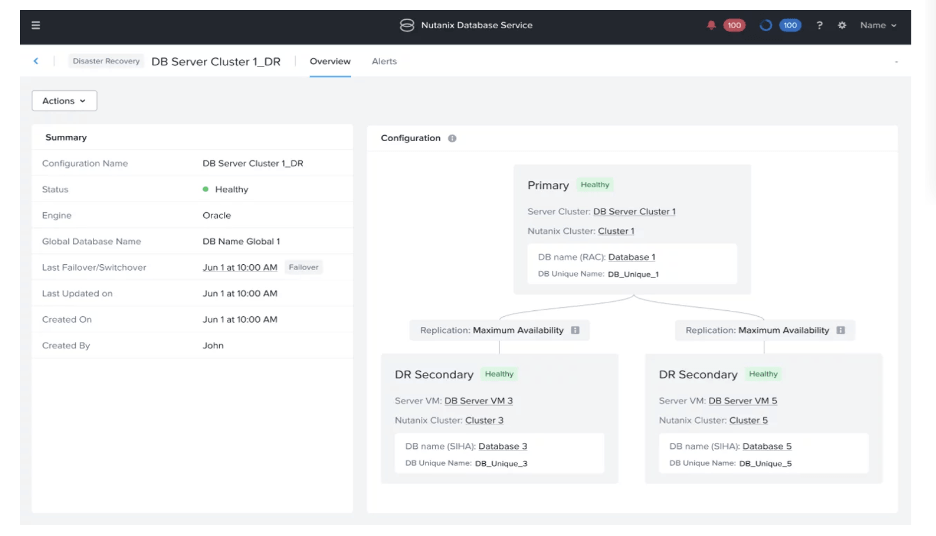The height and width of the screenshot is (536, 936).
Task: Open settings via gear icon
Action: 842,25
